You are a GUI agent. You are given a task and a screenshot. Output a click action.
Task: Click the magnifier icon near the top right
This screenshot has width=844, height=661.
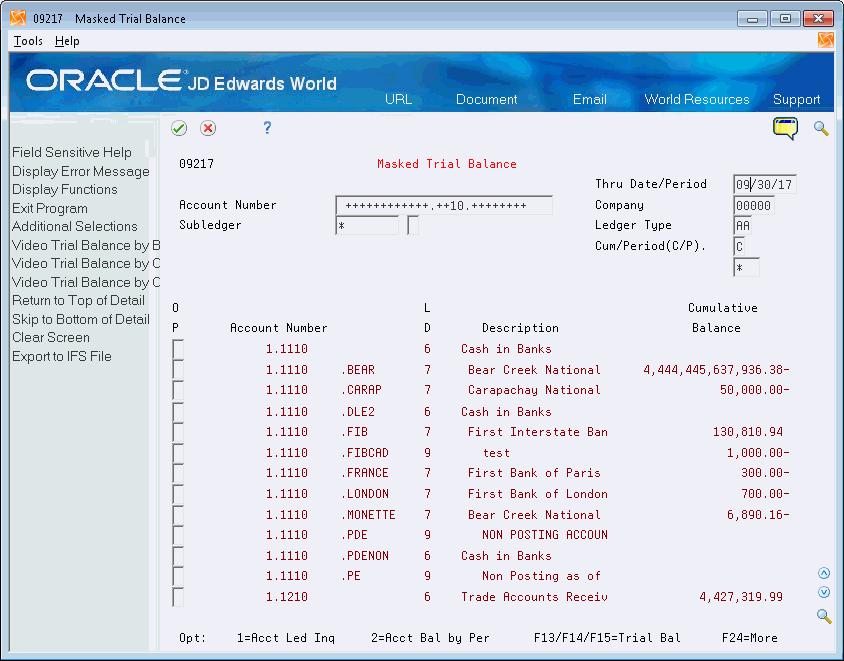[x=821, y=129]
